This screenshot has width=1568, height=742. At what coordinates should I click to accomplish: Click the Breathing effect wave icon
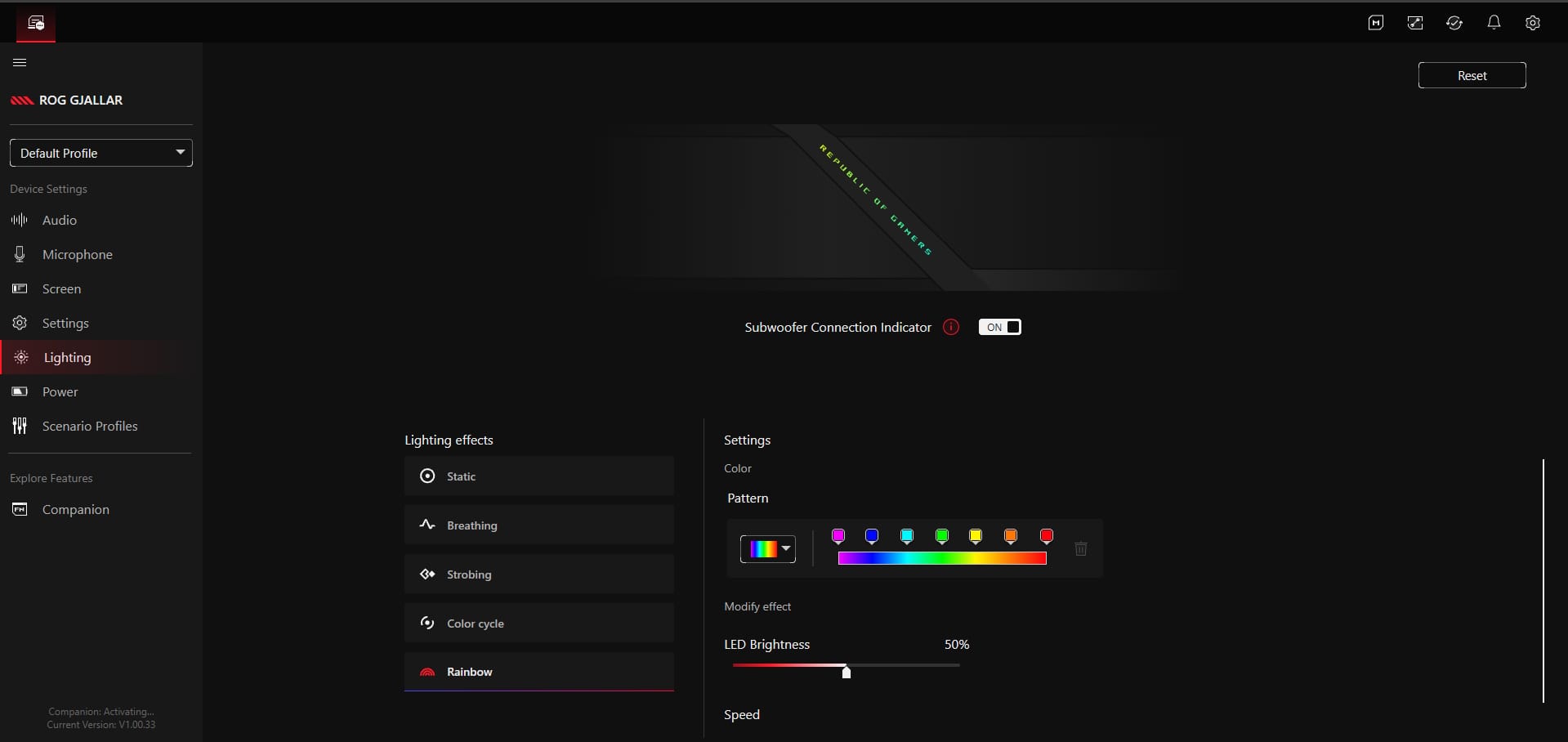point(427,525)
